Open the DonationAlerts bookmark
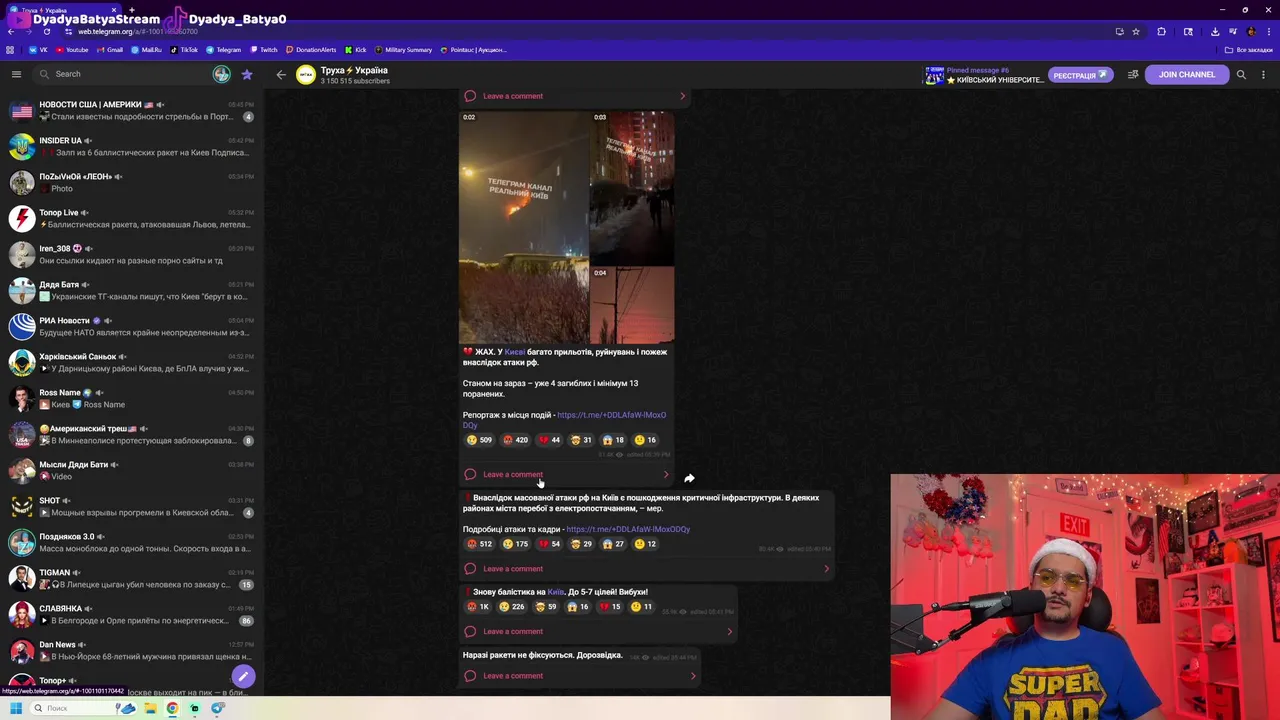 coord(311,49)
